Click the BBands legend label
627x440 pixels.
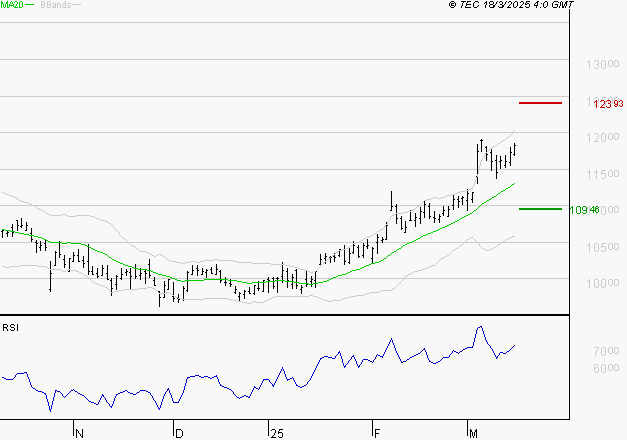tap(56, 5)
